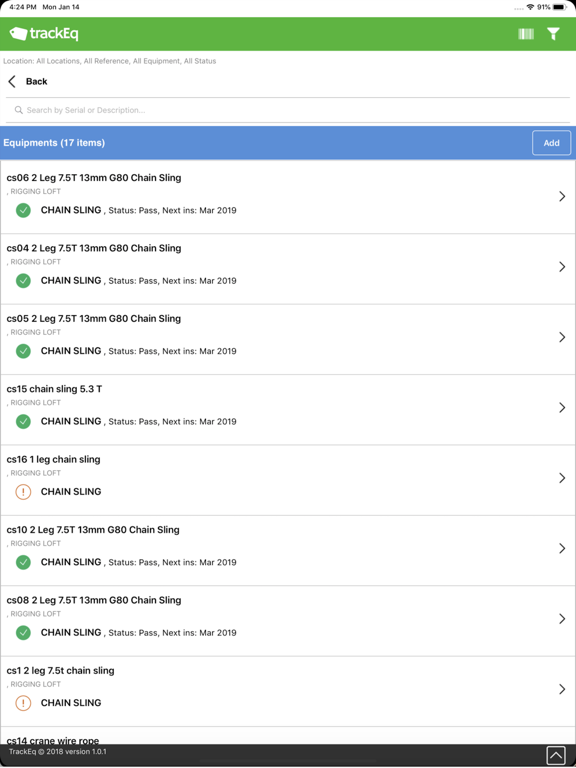Click the trackEq logo
Viewport: 576px width, 768px height.
[44, 34]
